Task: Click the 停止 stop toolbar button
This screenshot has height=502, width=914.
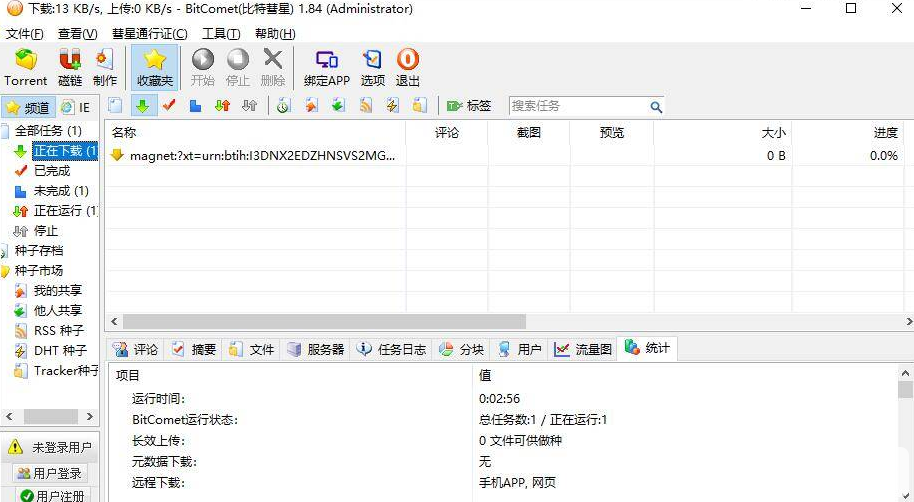Action: 238,68
